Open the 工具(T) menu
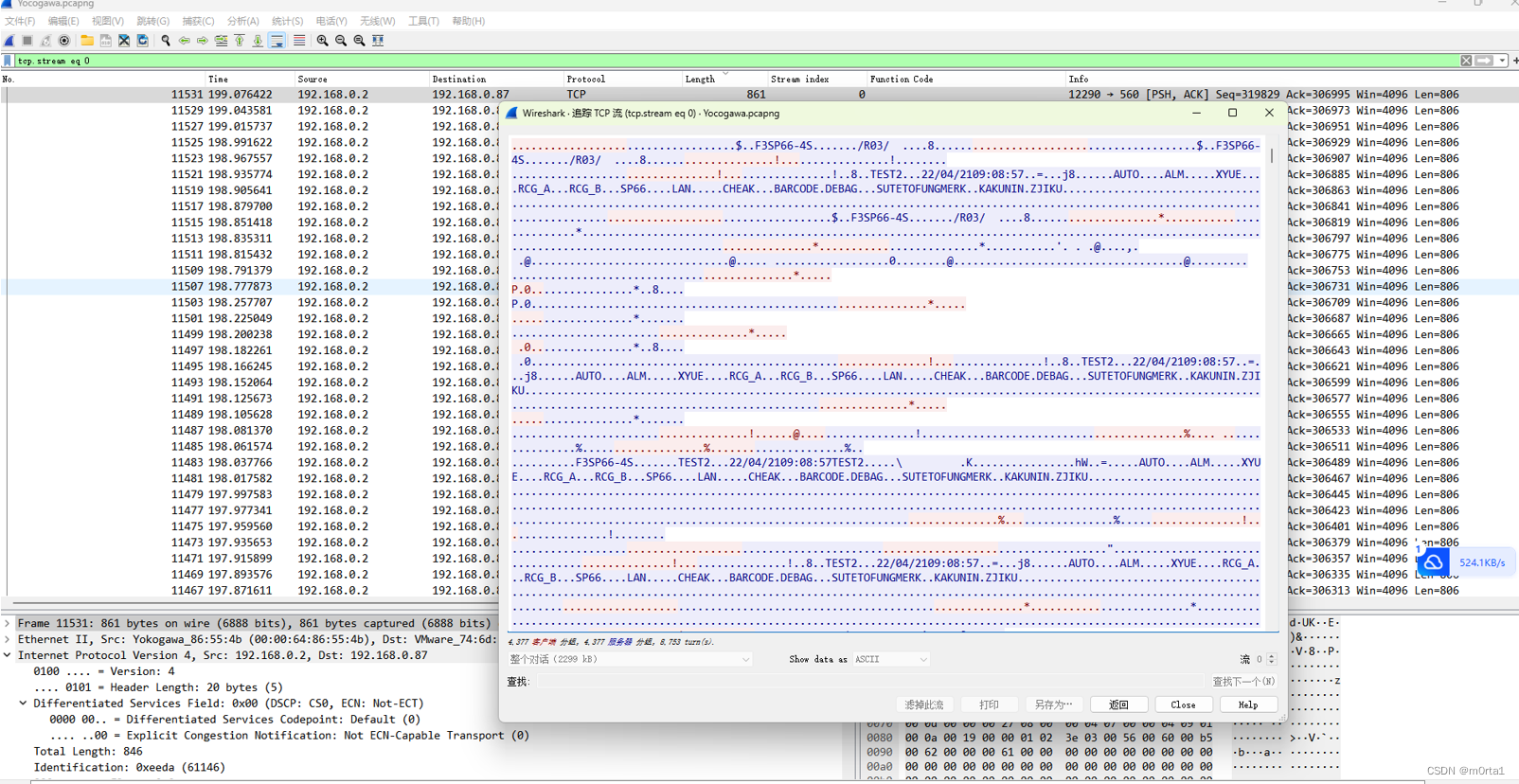 (x=423, y=21)
